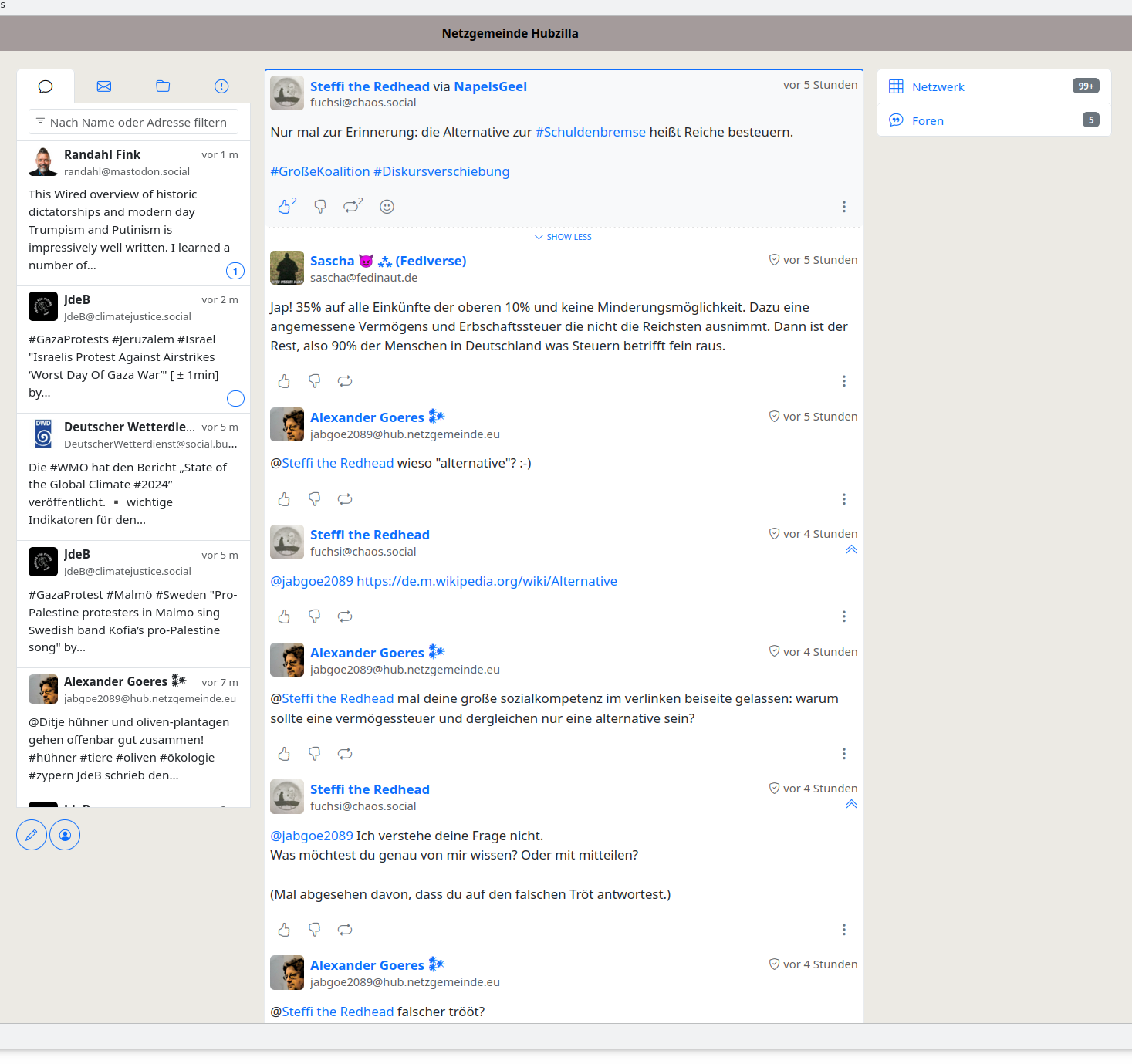This screenshot has height=1064, width=1132.
Task: Click thumbs up on Sascha's comment
Action: 285,381
